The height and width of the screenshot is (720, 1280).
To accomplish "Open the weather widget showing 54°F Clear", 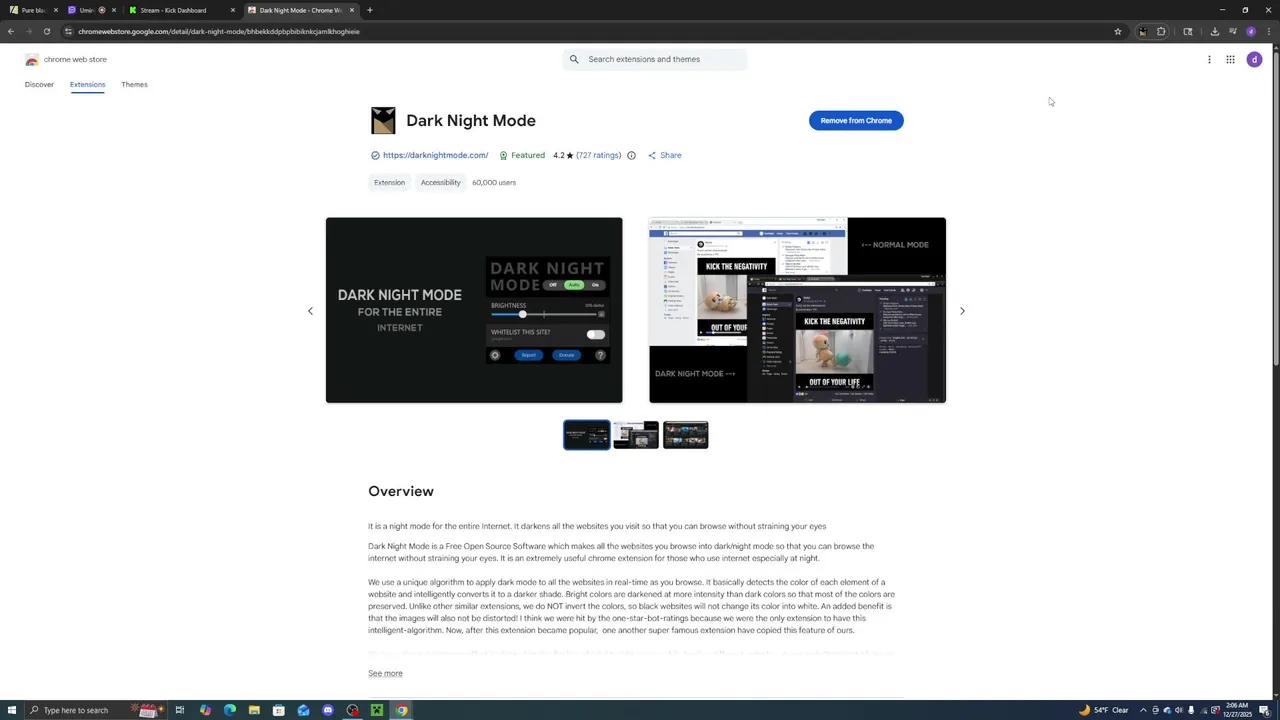I will pos(1103,710).
